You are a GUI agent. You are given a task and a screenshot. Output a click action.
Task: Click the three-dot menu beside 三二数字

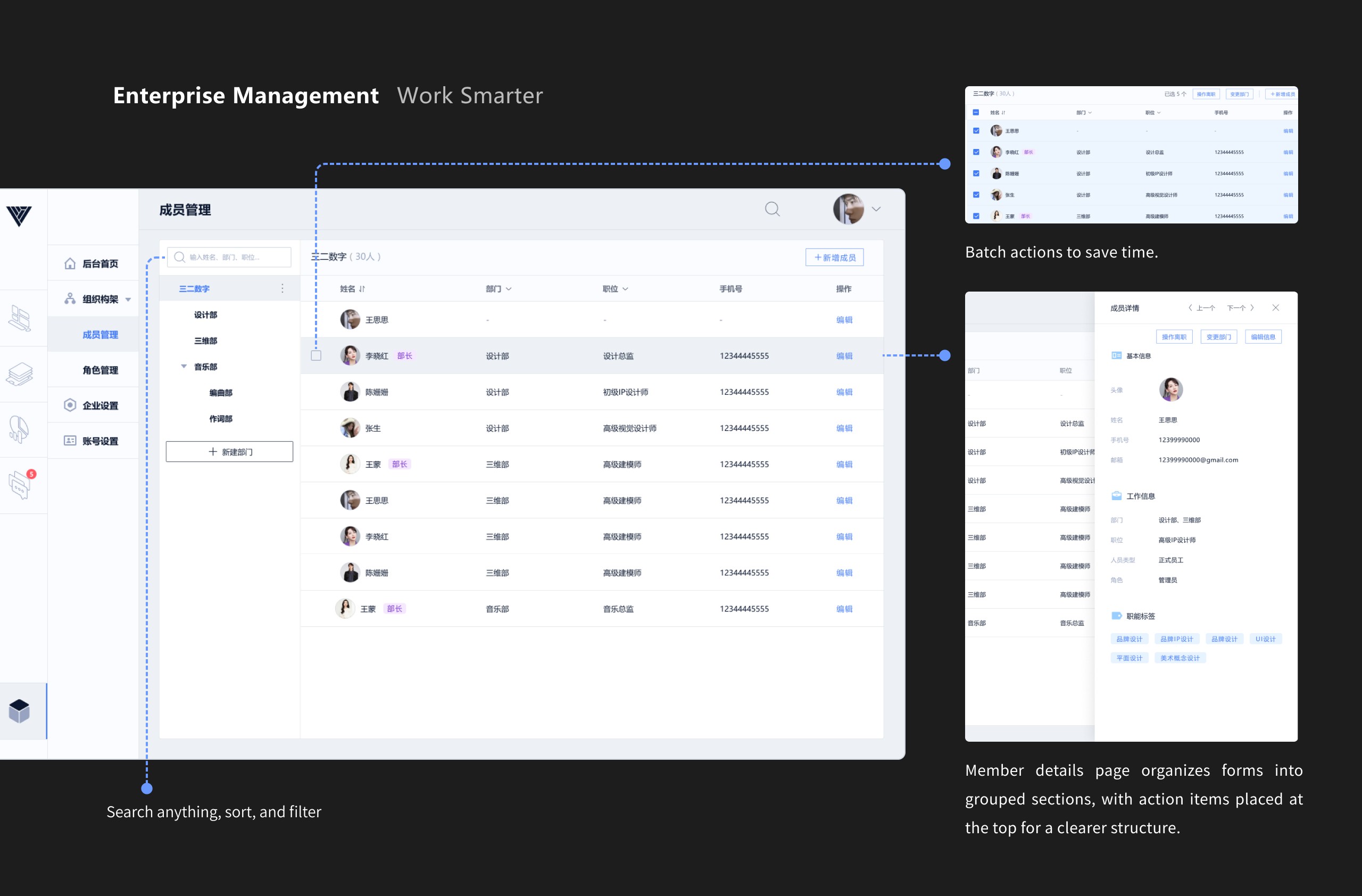tap(282, 288)
